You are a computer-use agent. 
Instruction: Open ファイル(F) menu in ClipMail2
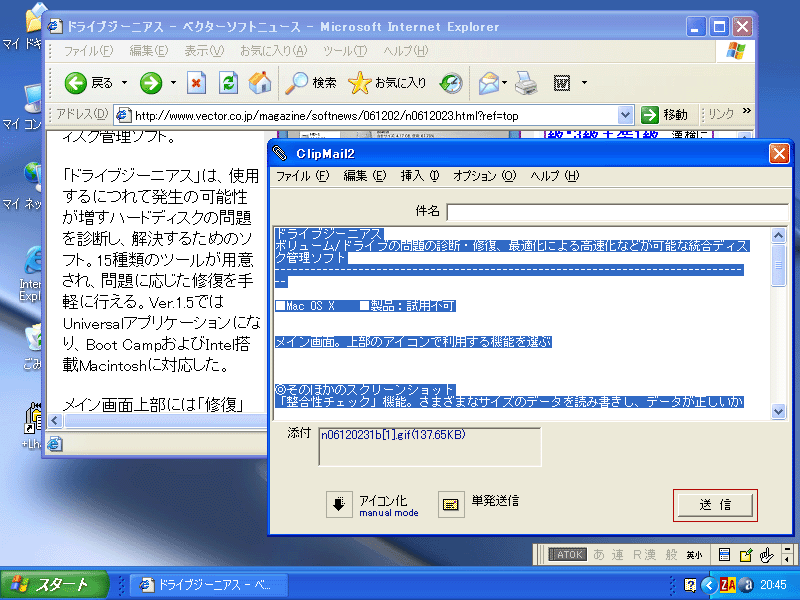[x=302, y=176]
